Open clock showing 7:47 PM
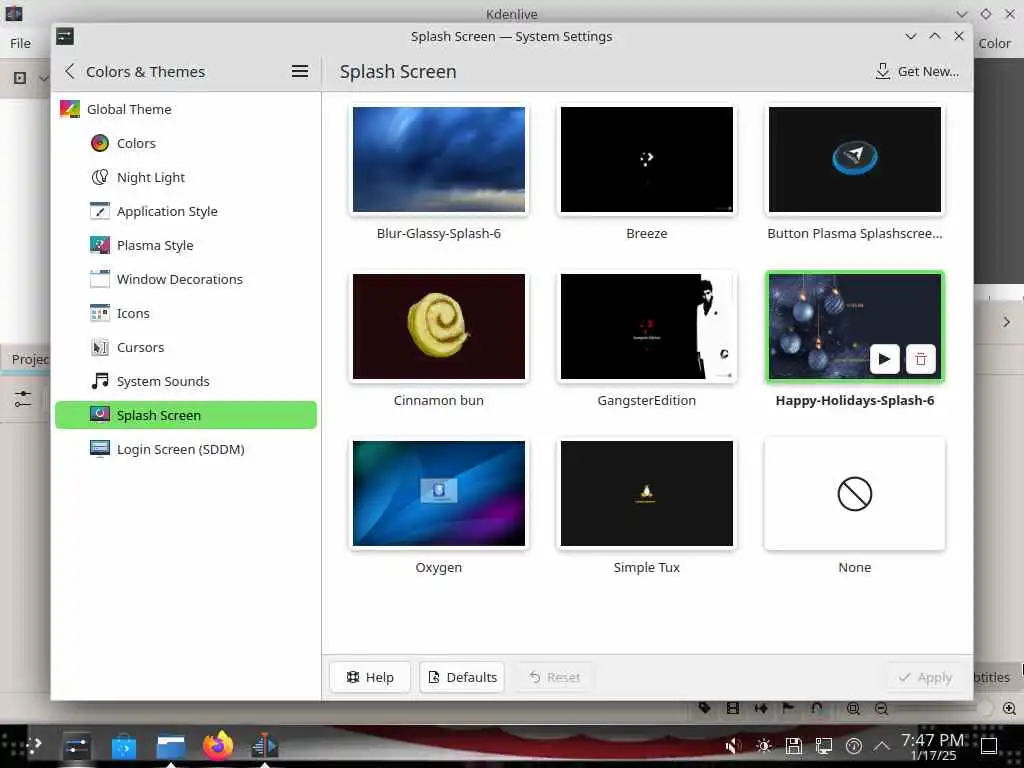This screenshot has width=1024, height=768. coord(933,746)
